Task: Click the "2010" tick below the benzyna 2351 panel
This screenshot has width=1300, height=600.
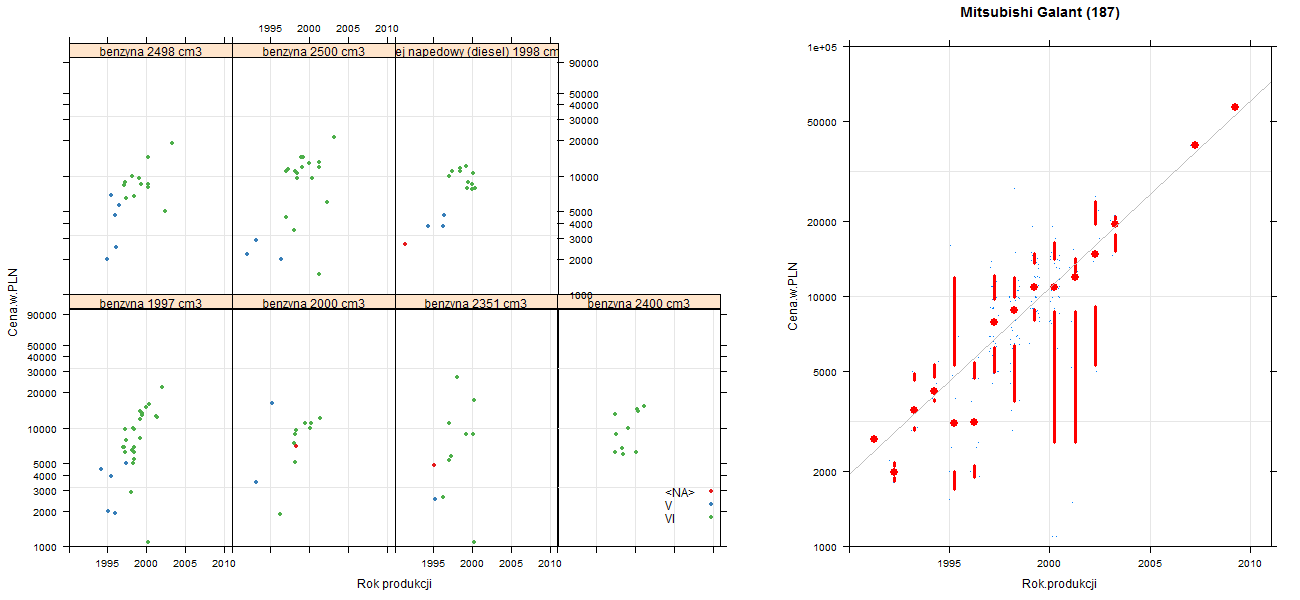Action: pyautogui.click(x=549, y=564)
